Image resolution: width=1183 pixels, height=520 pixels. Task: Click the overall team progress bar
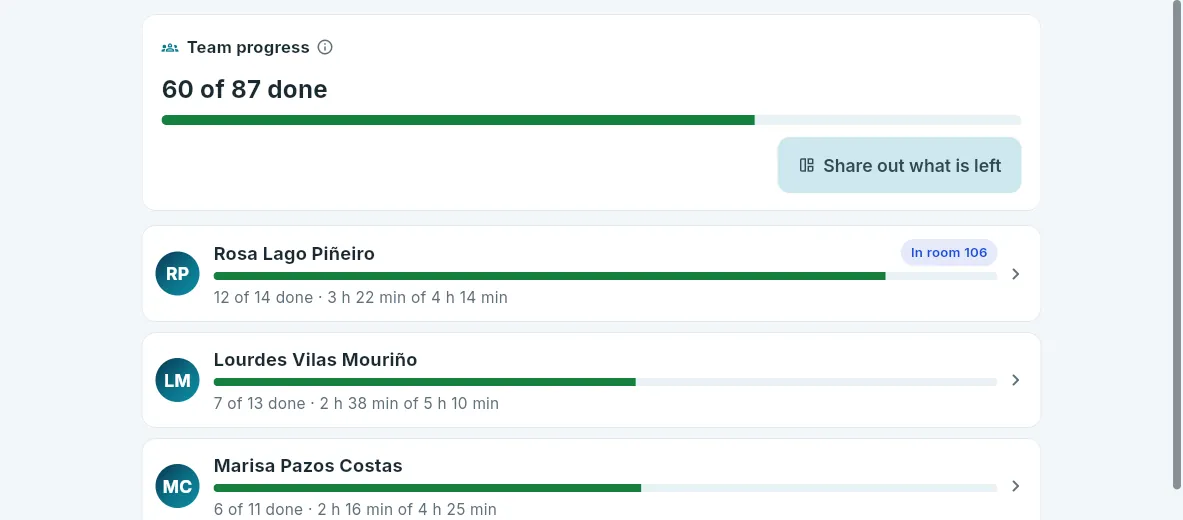click(592, 120)
